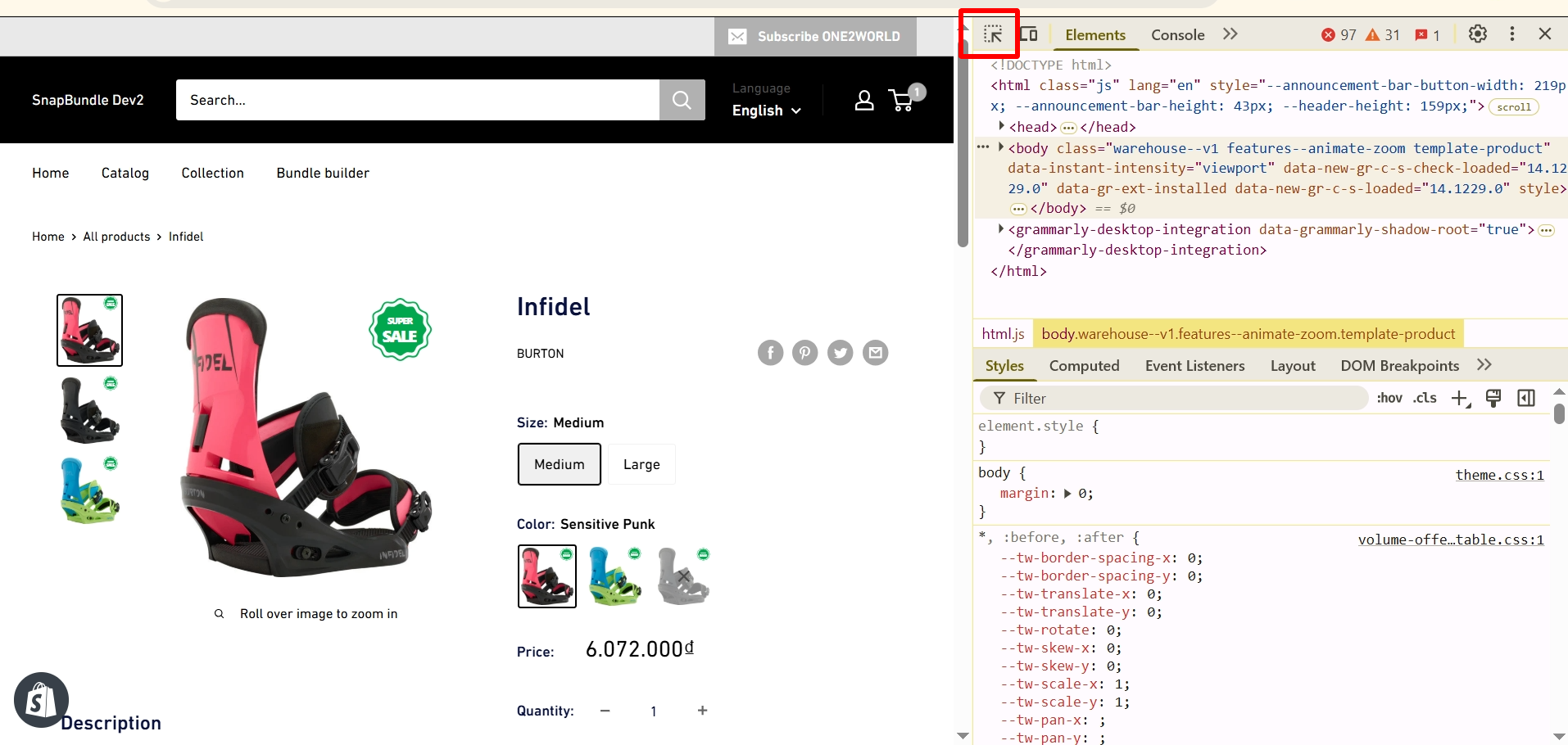Open the 1 issue flag indicator
Image resolution: width=1568 pixels, height=745 pixels.
click(x=1427, y=35)
